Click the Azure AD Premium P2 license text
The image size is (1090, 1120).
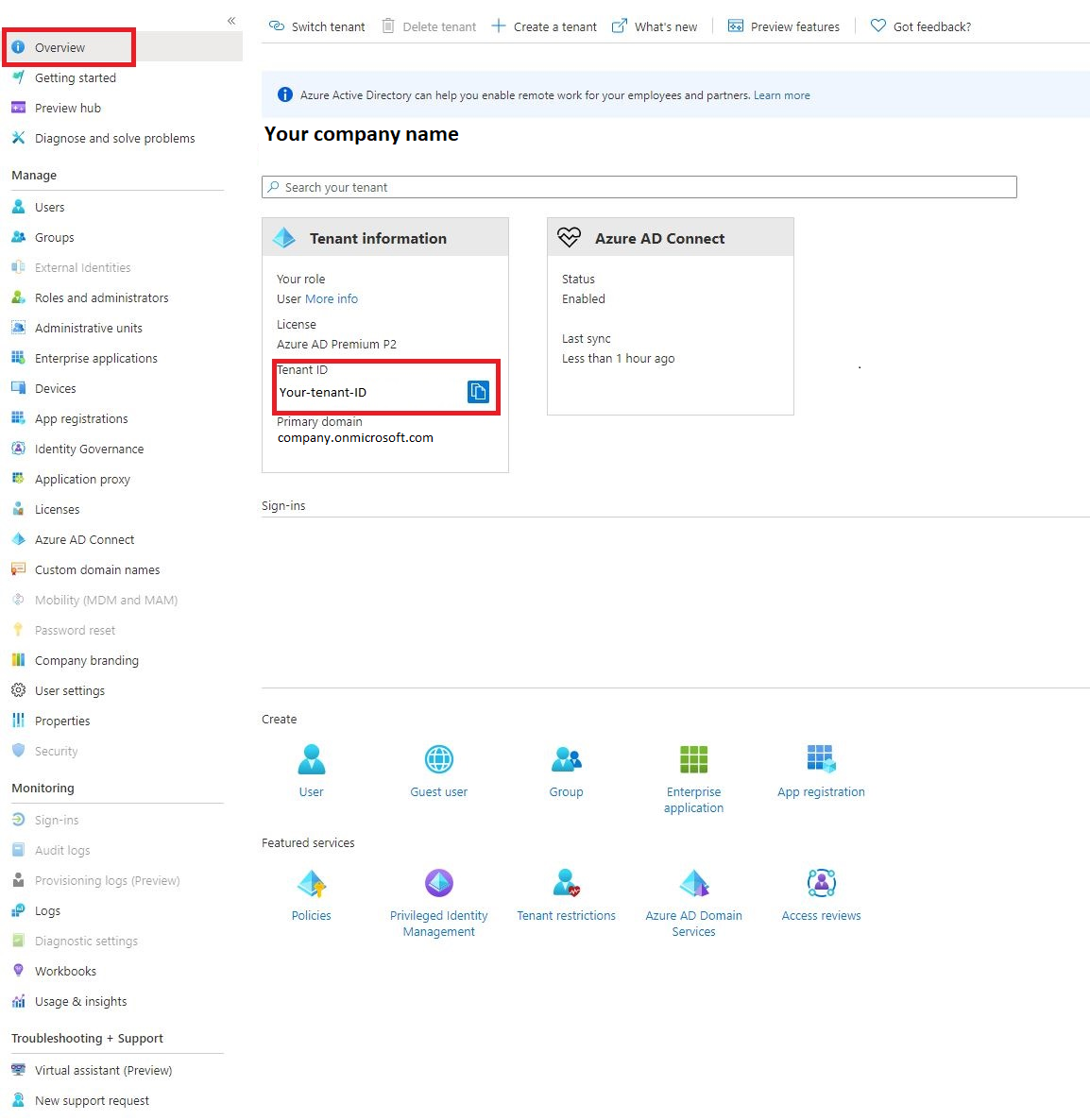(336, 345)
